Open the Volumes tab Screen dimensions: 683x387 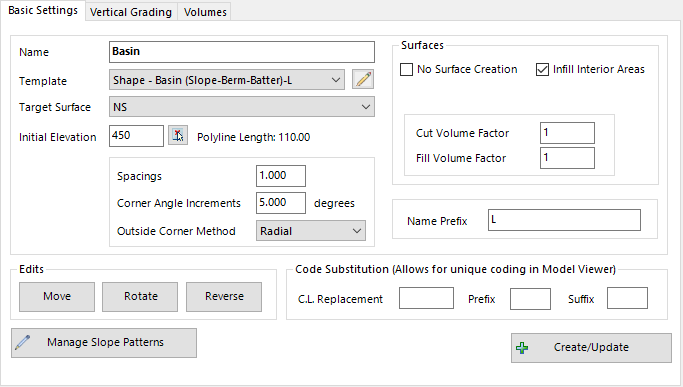pyautogui.click(x=205, y=12)
